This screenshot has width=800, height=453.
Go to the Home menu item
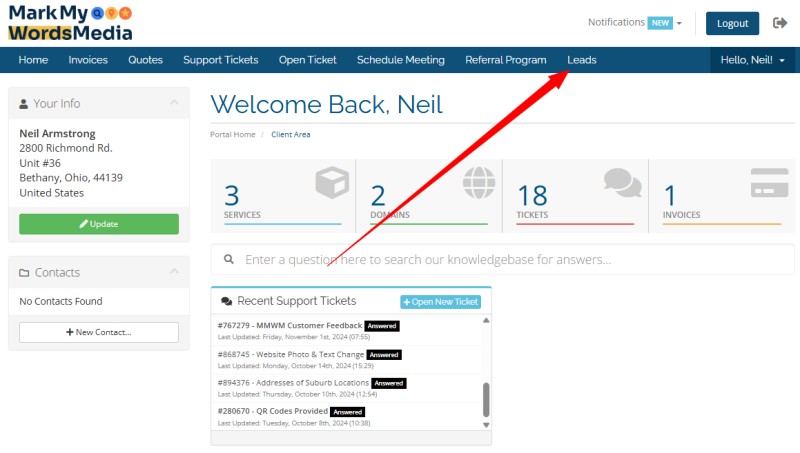(x=33, y=60)
